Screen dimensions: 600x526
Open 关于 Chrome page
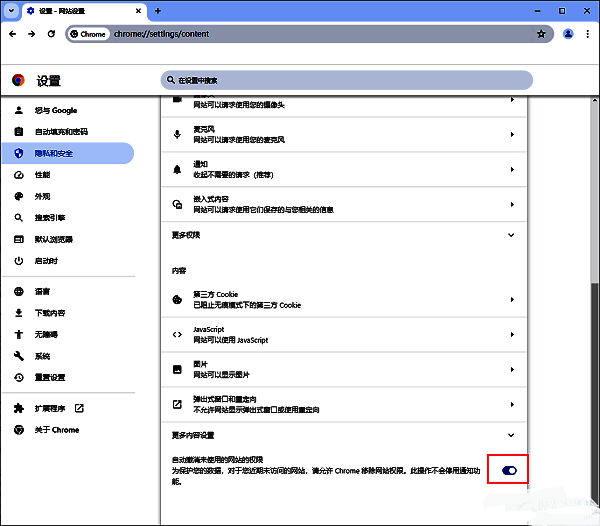point(56,430)
